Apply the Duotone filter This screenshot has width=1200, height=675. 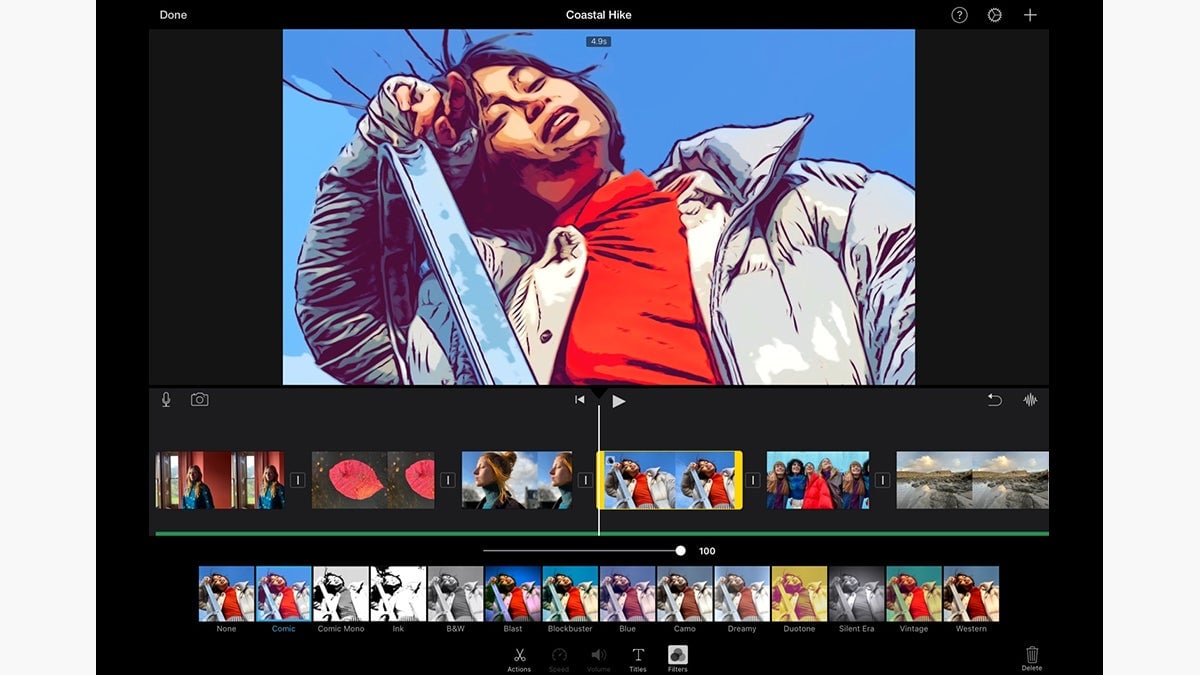(x=798, y=593)
